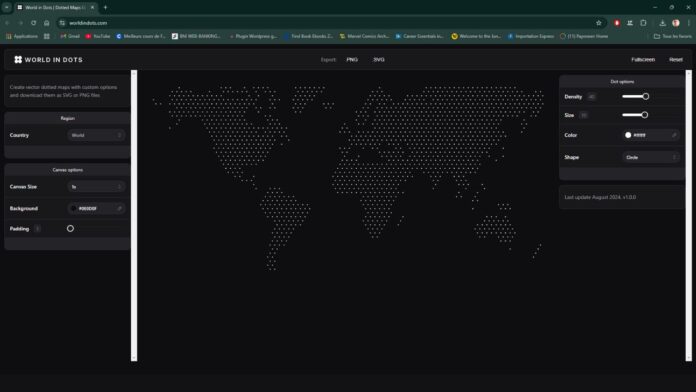Open the Marvel Comics bookmark
Image resolution: width=696 pixels, height=392 pixels.
pyautogui.click(x=364, y=36)
